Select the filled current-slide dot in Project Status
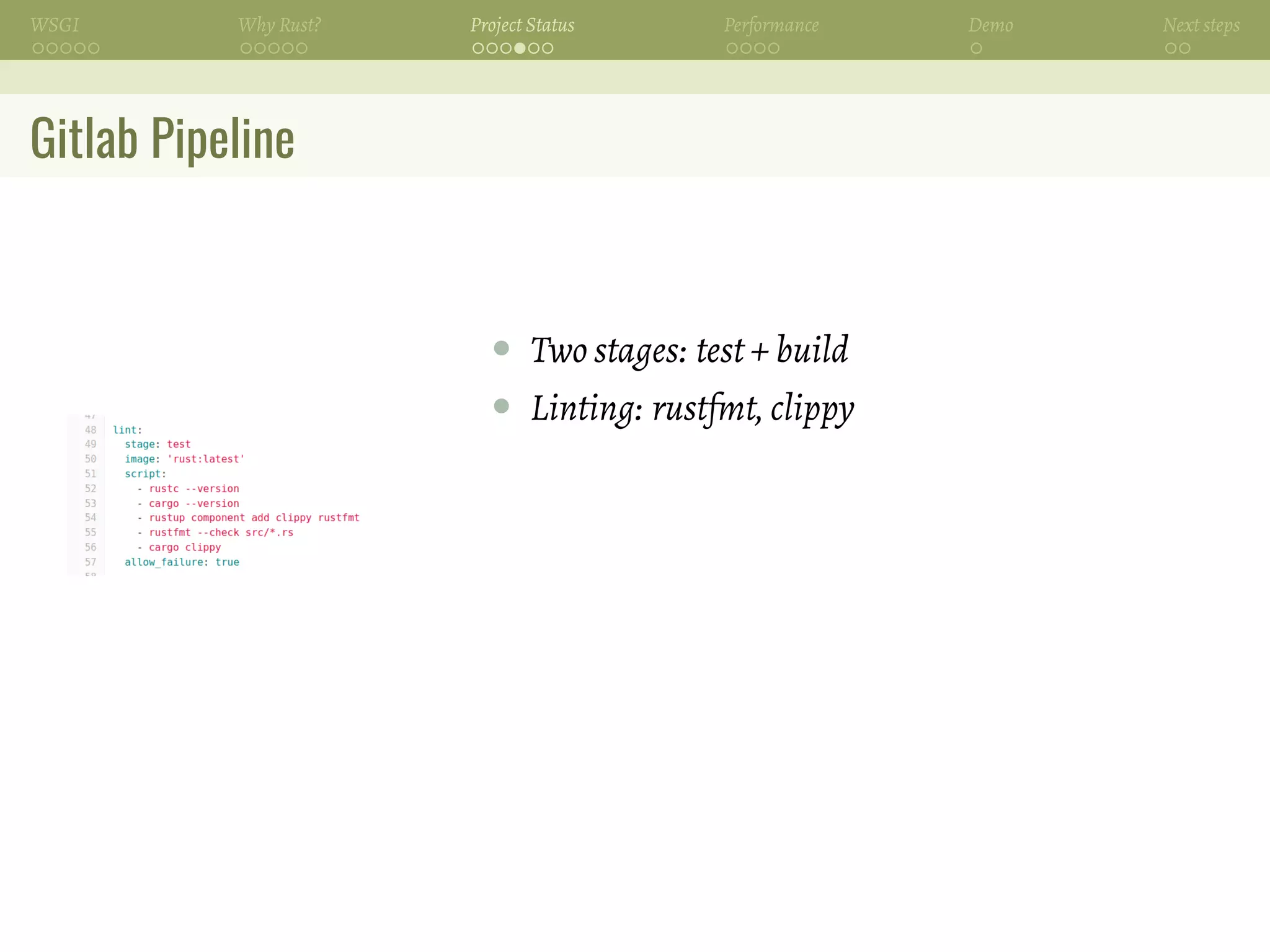Image resolution: width=1270 pixels, height=952 pixels. (520, 48)
